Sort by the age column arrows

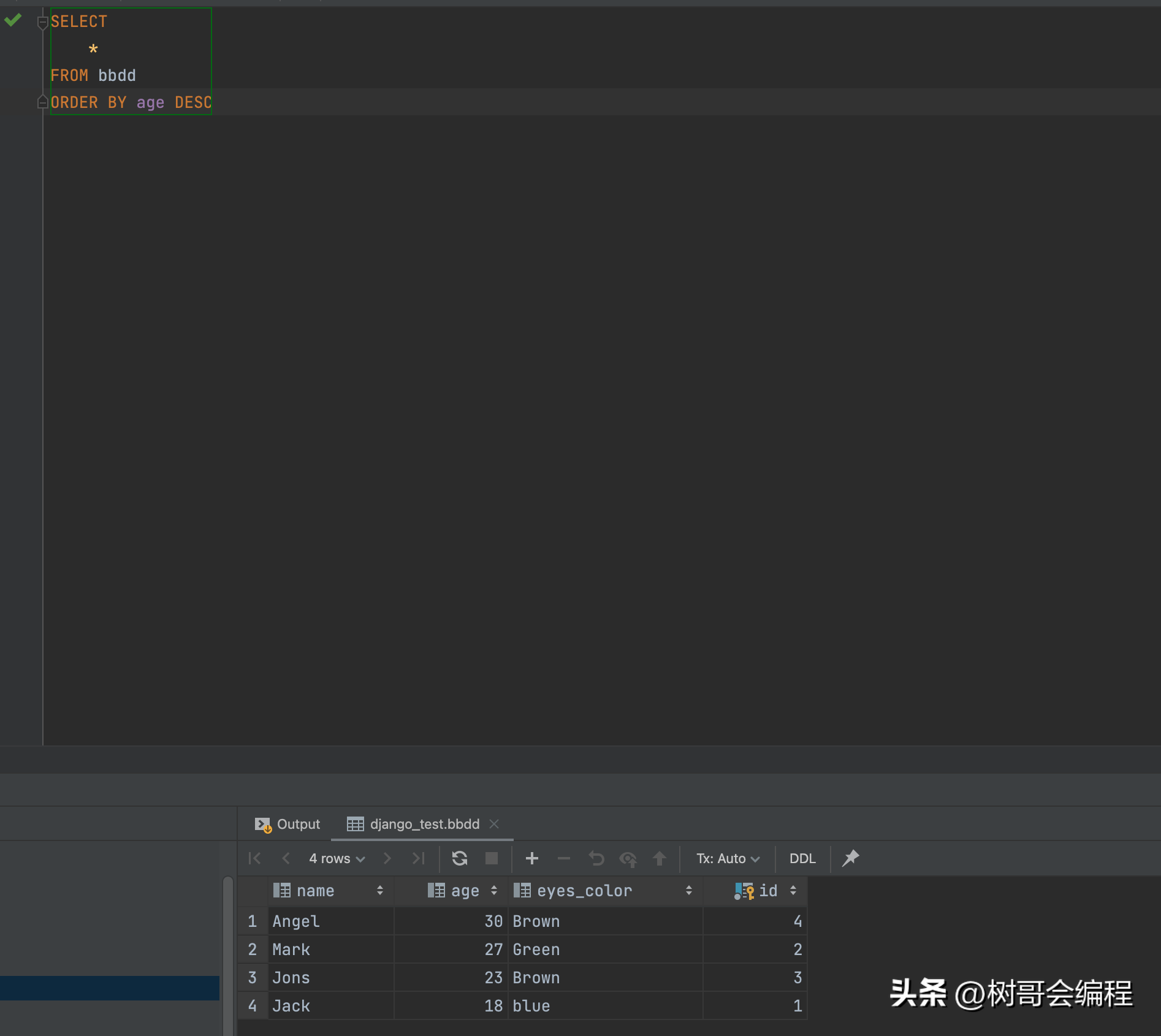(494, 891)
